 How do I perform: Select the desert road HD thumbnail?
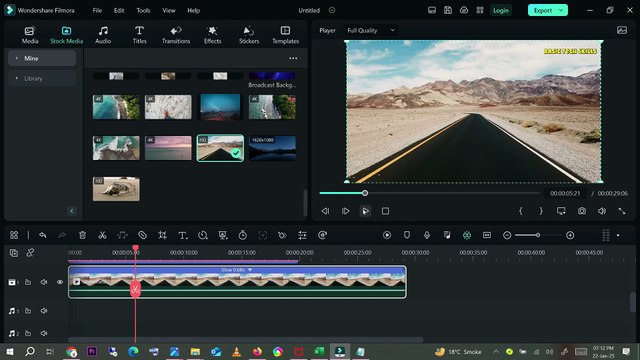[x=220, y=148]
